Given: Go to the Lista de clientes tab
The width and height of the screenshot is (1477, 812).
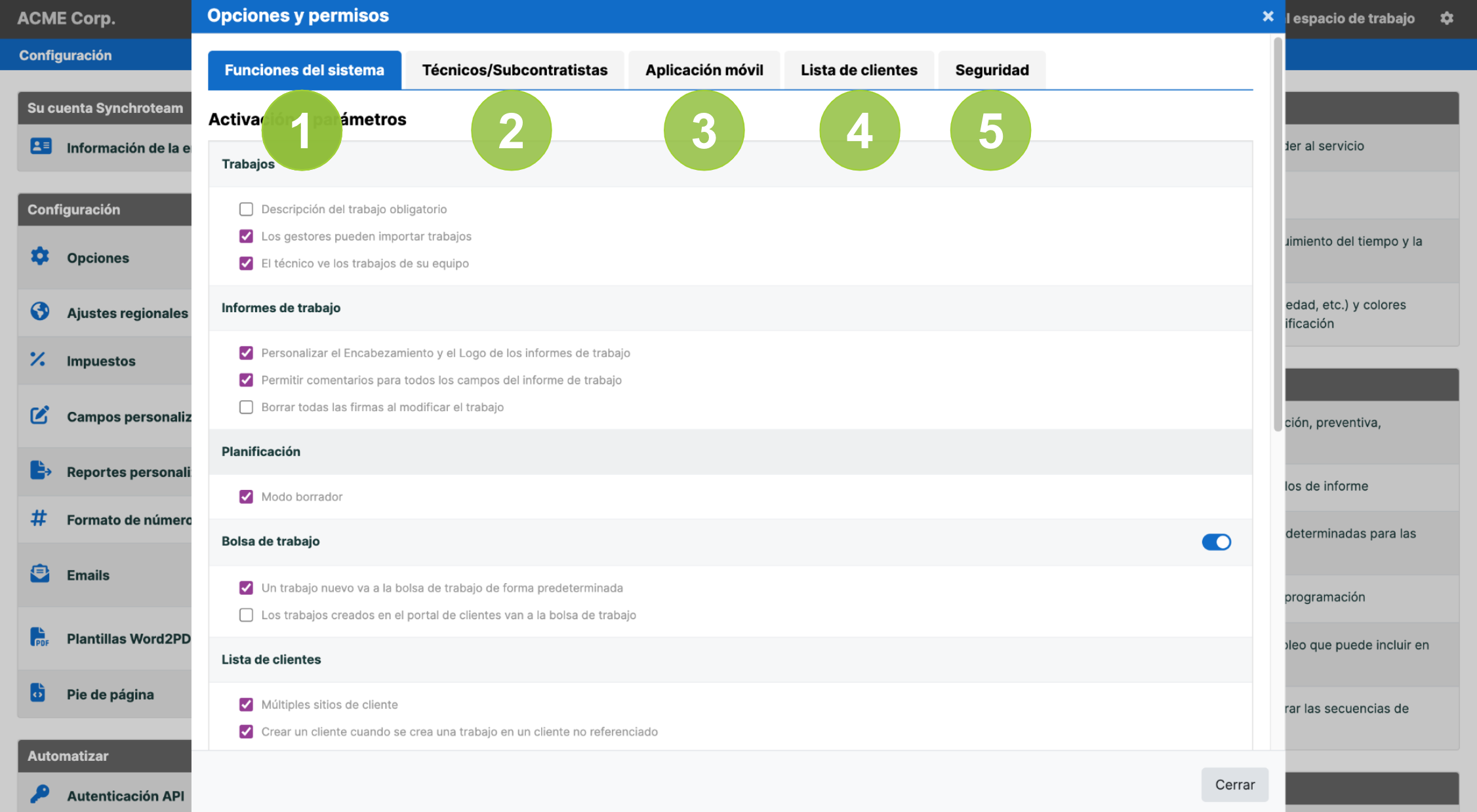Looking at the screenshot, I should [x=859, y=70].
